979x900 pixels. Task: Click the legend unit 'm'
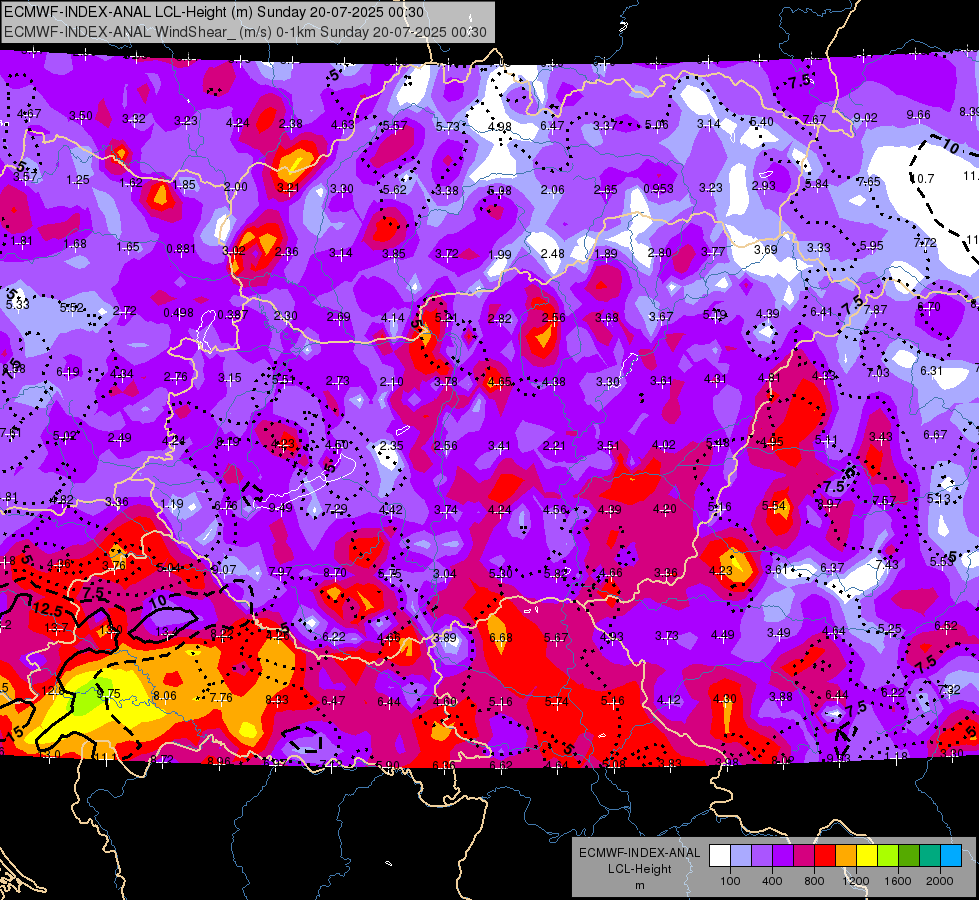(x=639, y=886)
